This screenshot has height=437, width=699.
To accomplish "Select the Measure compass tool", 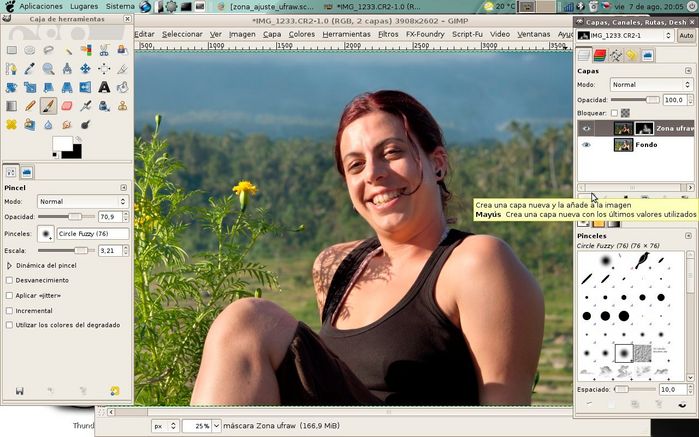I will tap(67, 69).
